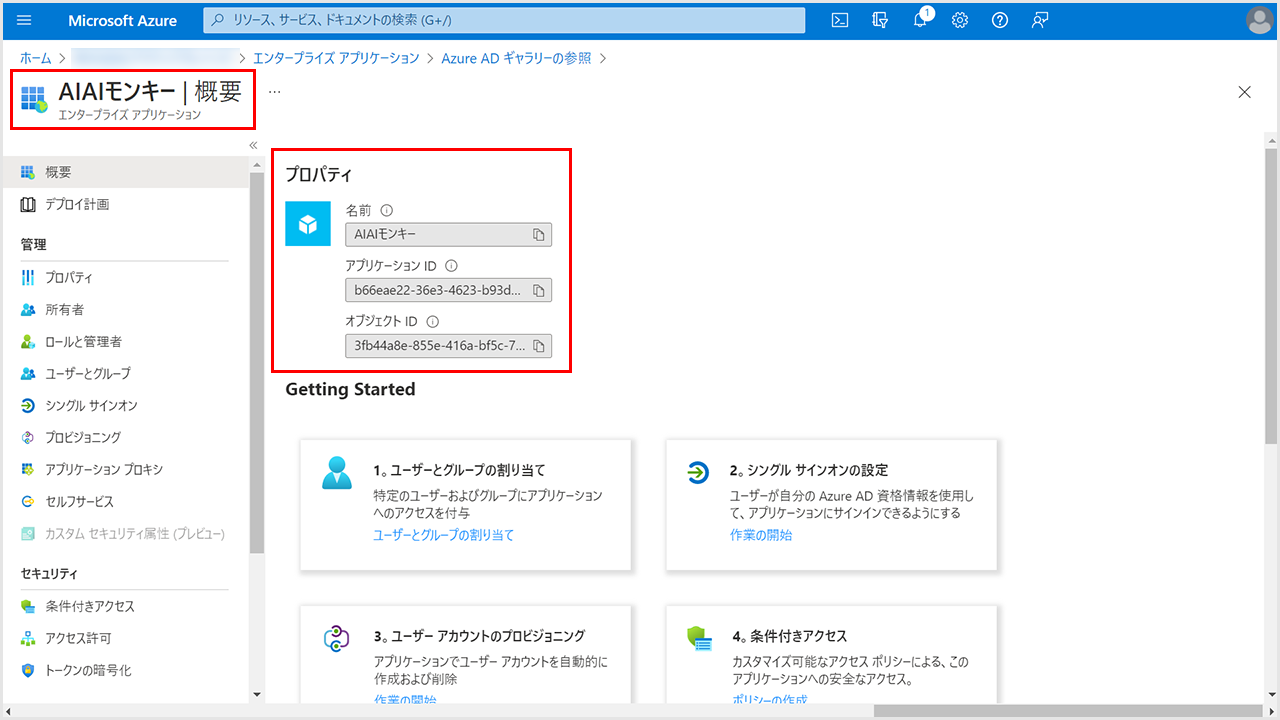Click the Azure search box
Viewport: 1280px width, 720px height.
(x=504, y=20)
